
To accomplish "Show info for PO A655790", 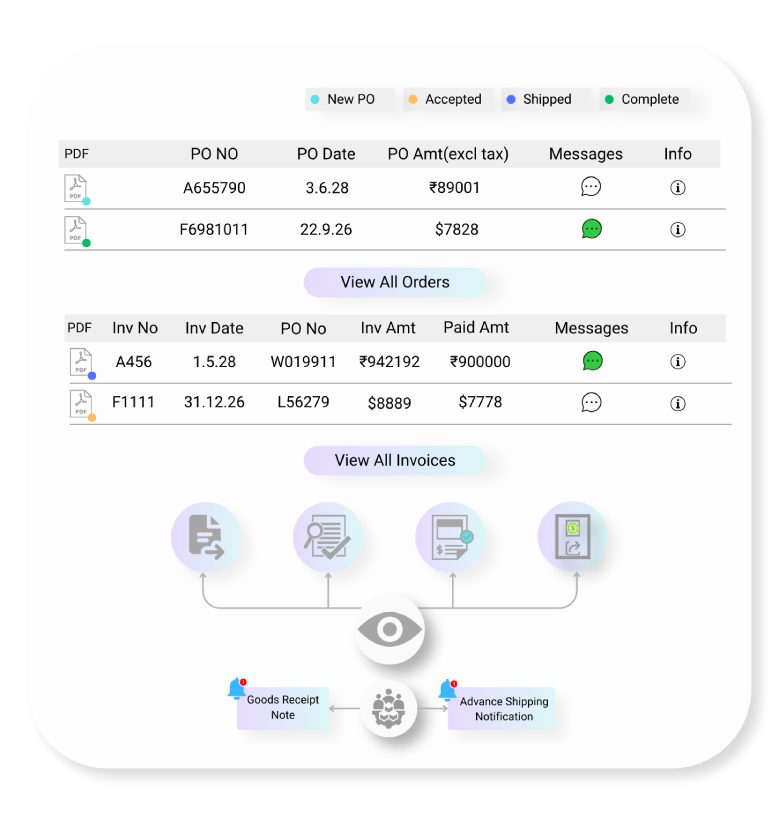I will pos(677,188).
